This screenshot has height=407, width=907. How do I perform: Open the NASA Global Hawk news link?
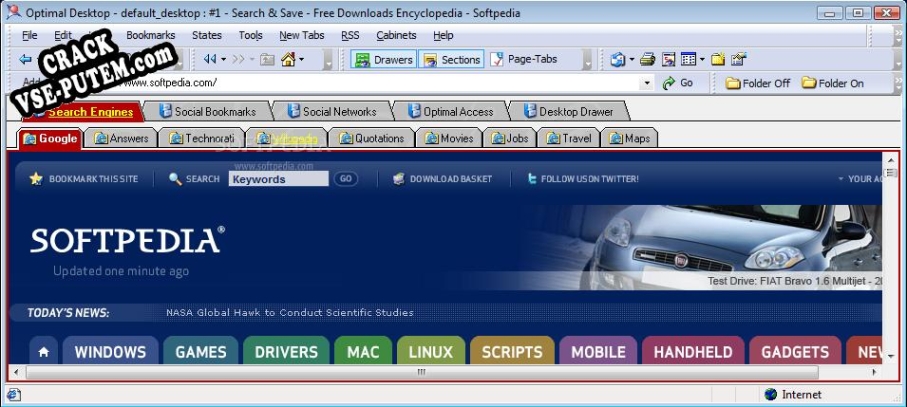pos(290,313)
